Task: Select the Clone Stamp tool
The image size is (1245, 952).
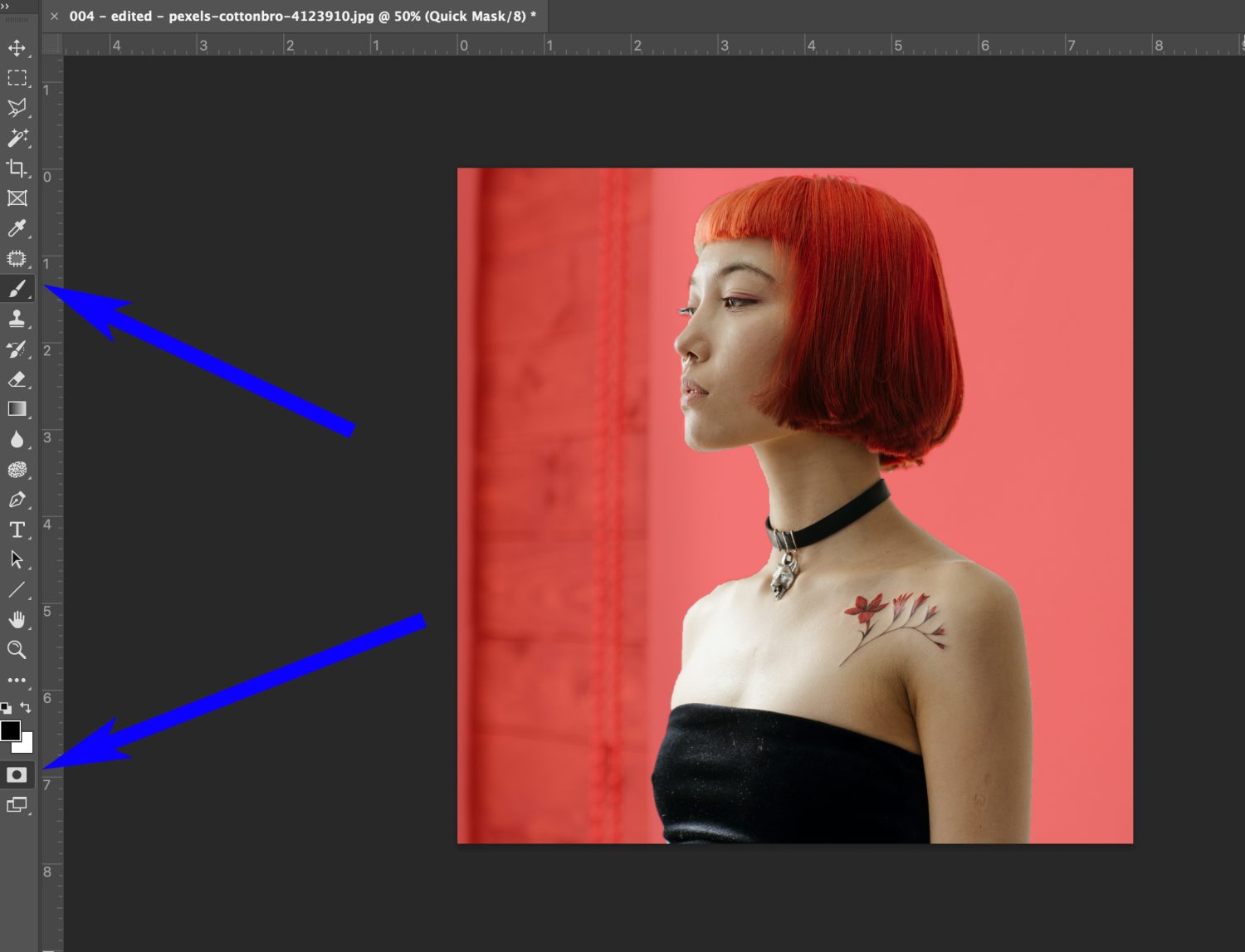Action: coord(17,319)
